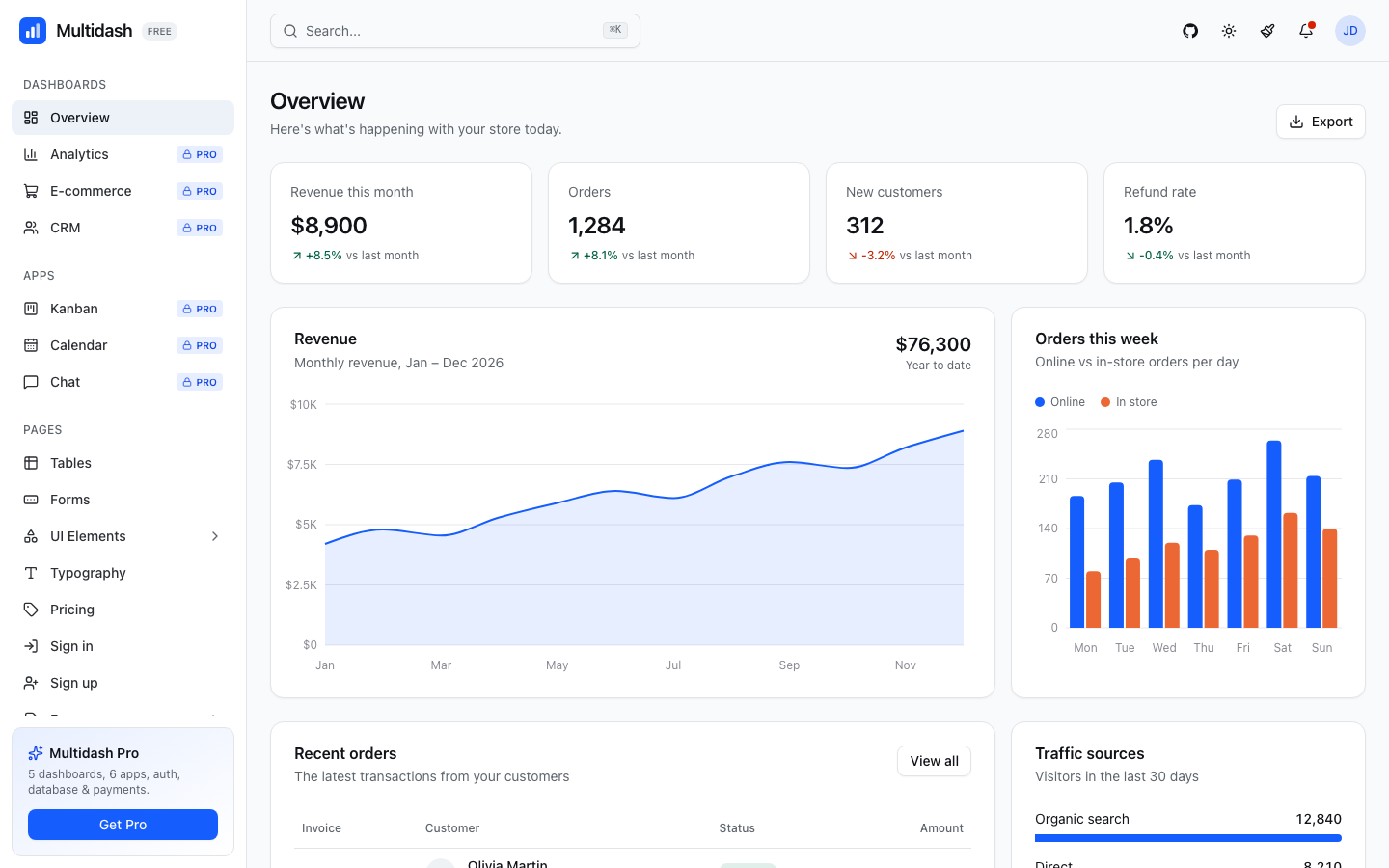
Task: Click View all recent orders
Action: [x=934, y=761]
